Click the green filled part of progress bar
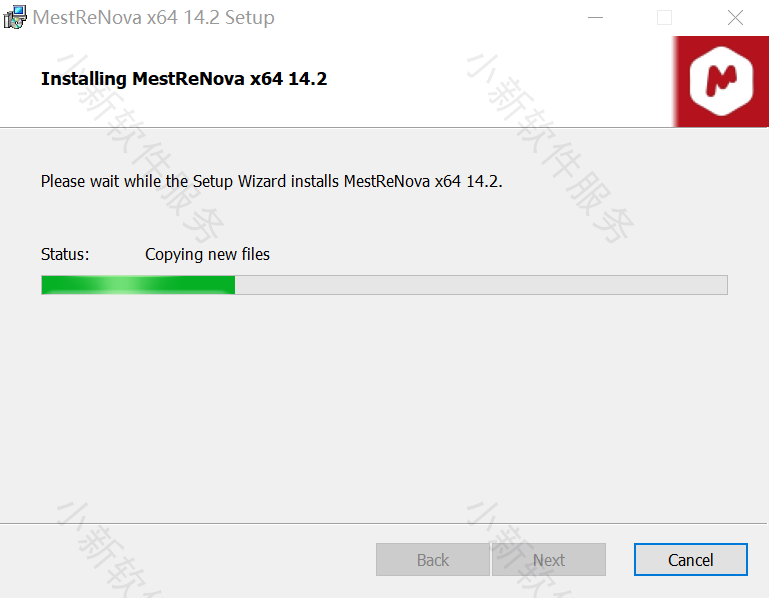The width and height of the screenshot is (769, 598). coord(138,285)
